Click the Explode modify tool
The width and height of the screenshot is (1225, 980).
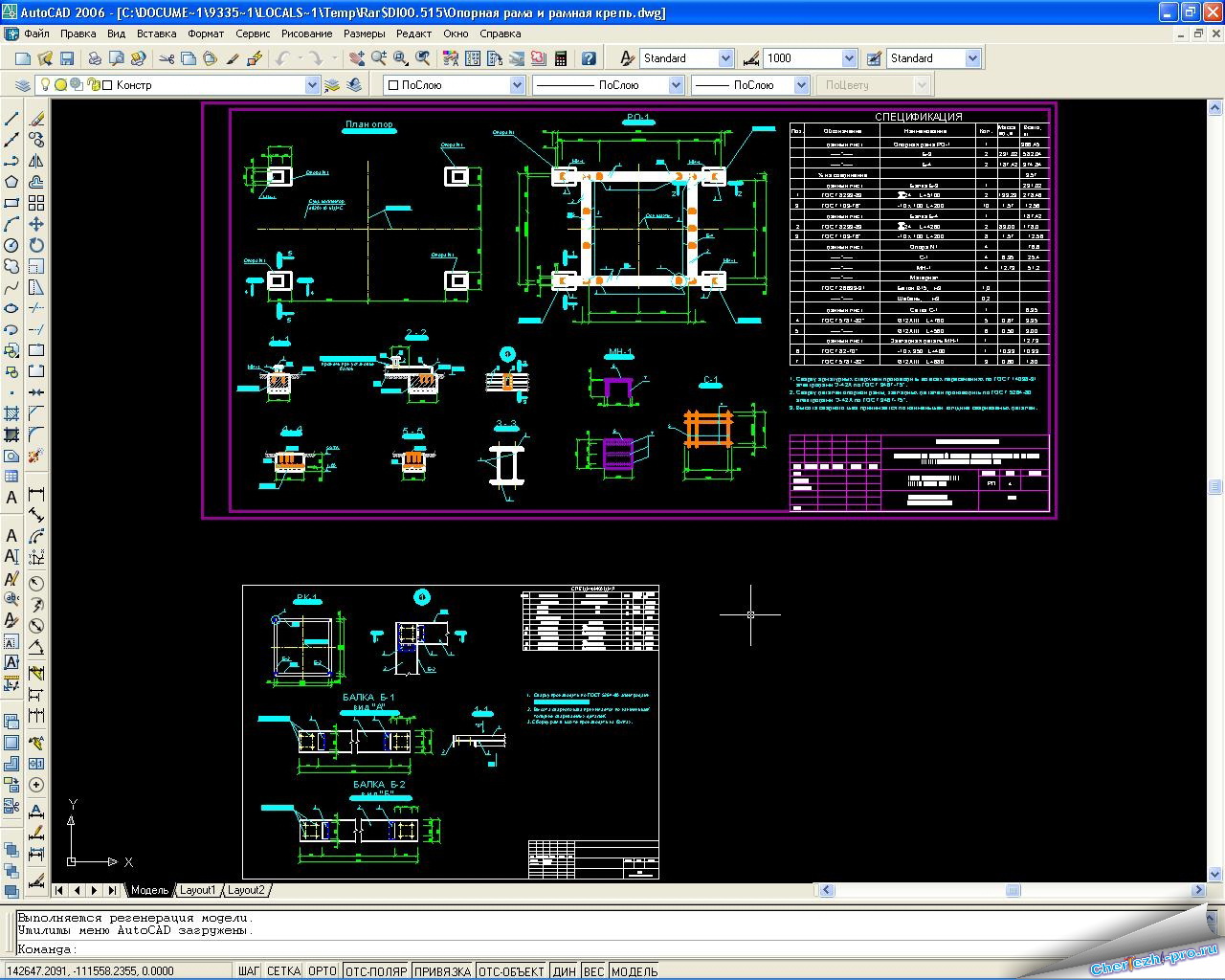point(36,456)
